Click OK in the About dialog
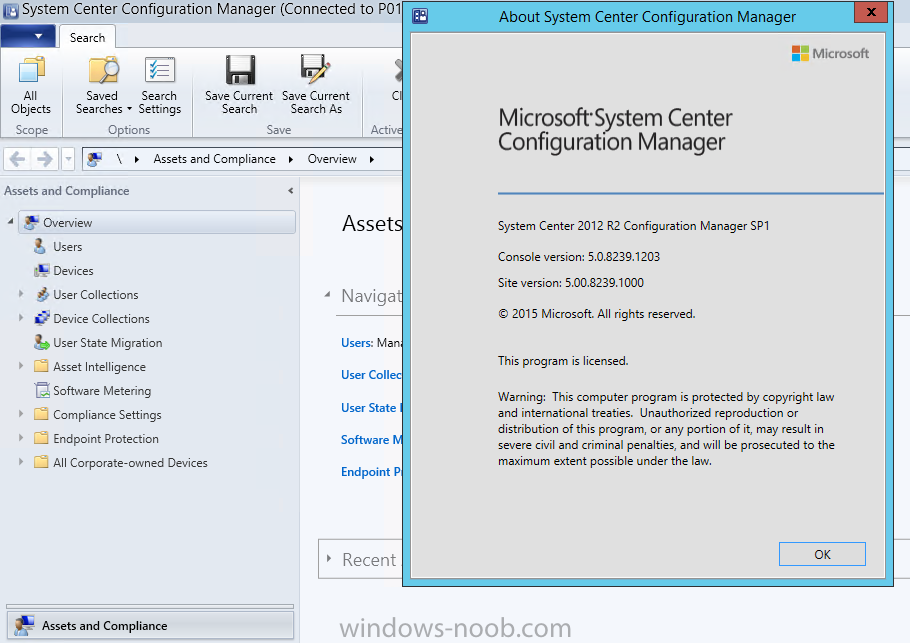This screenshot has width=910, height=643. click(x=822, y=554)
